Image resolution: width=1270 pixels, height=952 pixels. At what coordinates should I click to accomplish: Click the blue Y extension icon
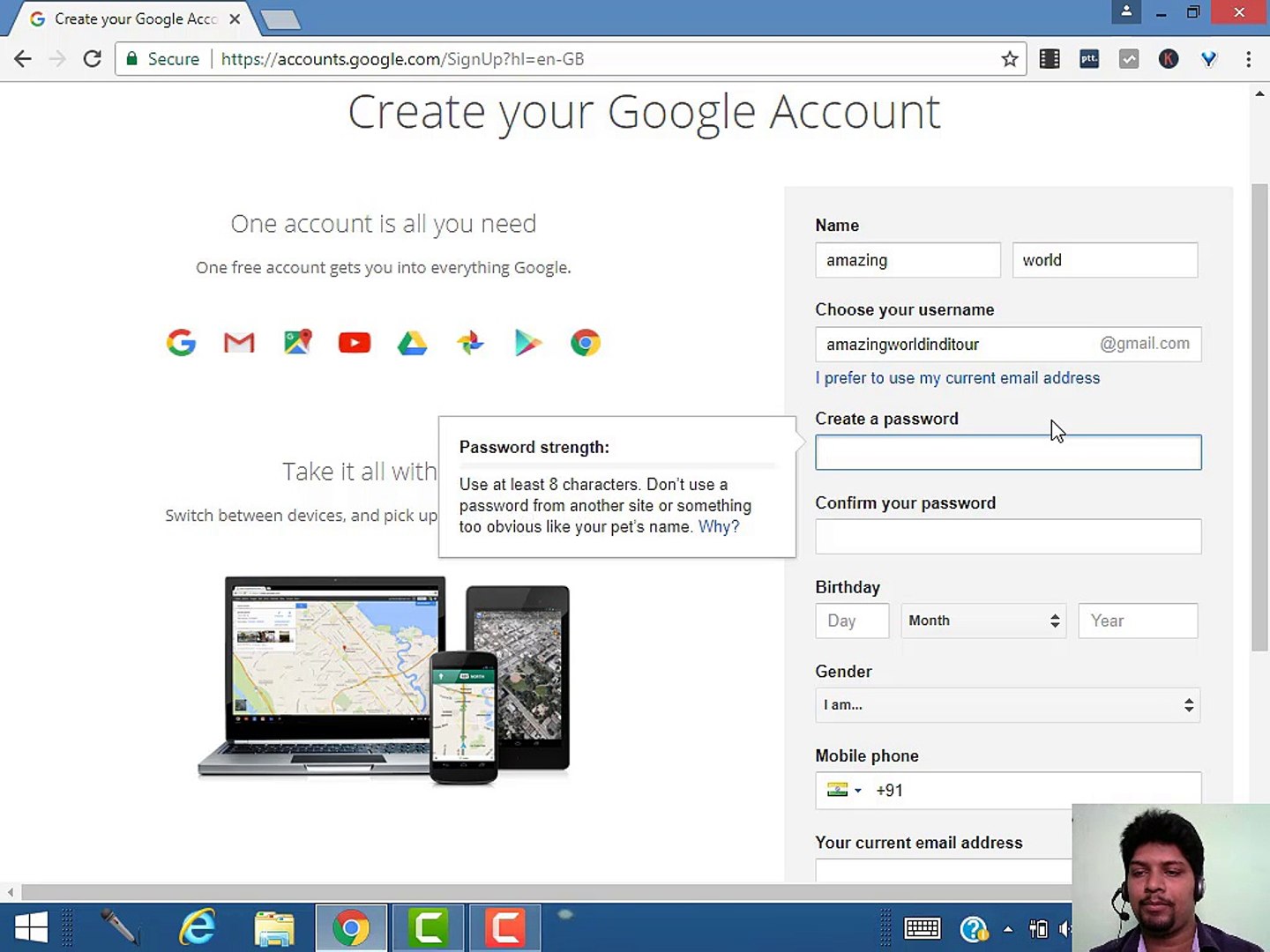coord(1209,59)
